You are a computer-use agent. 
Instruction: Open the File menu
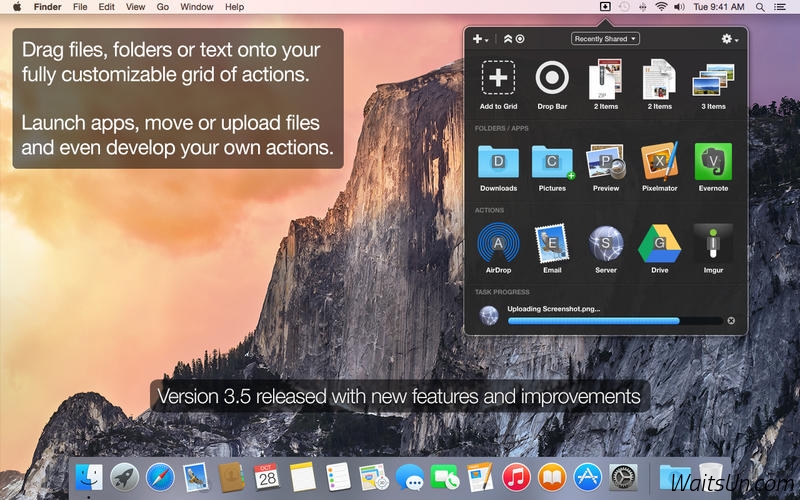[80, 7]
